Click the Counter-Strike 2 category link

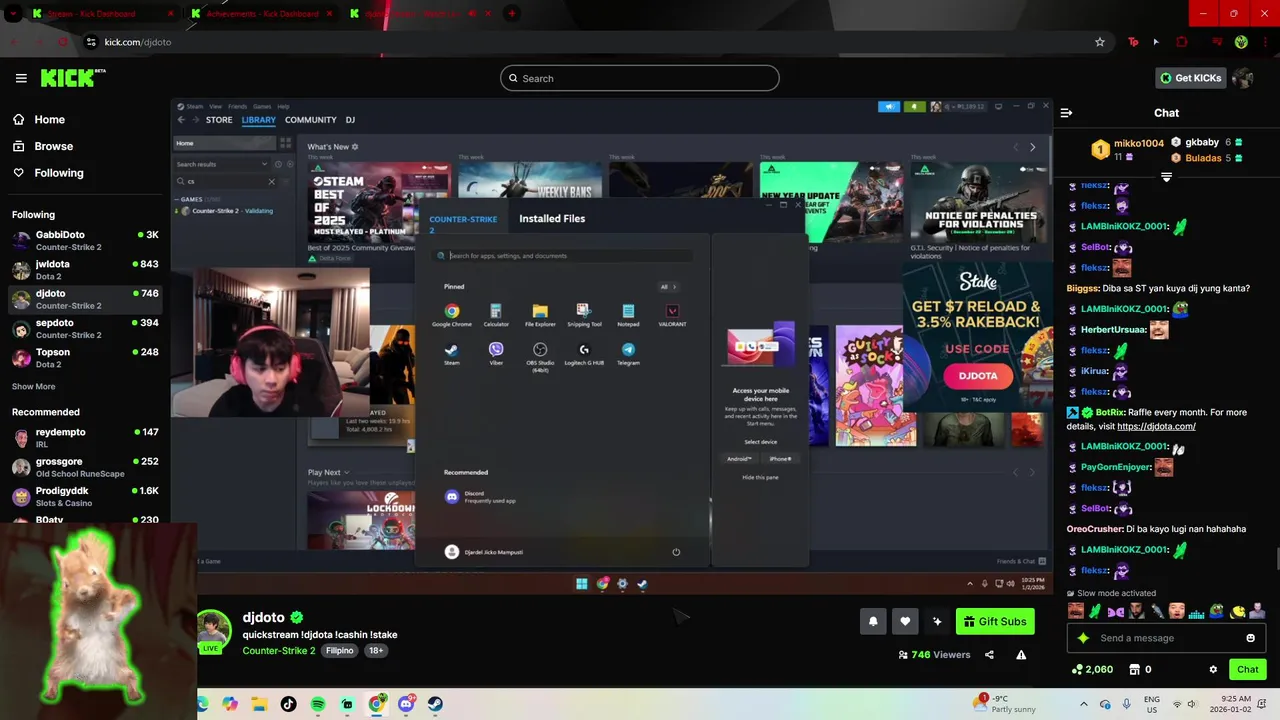tap(279, 650)
